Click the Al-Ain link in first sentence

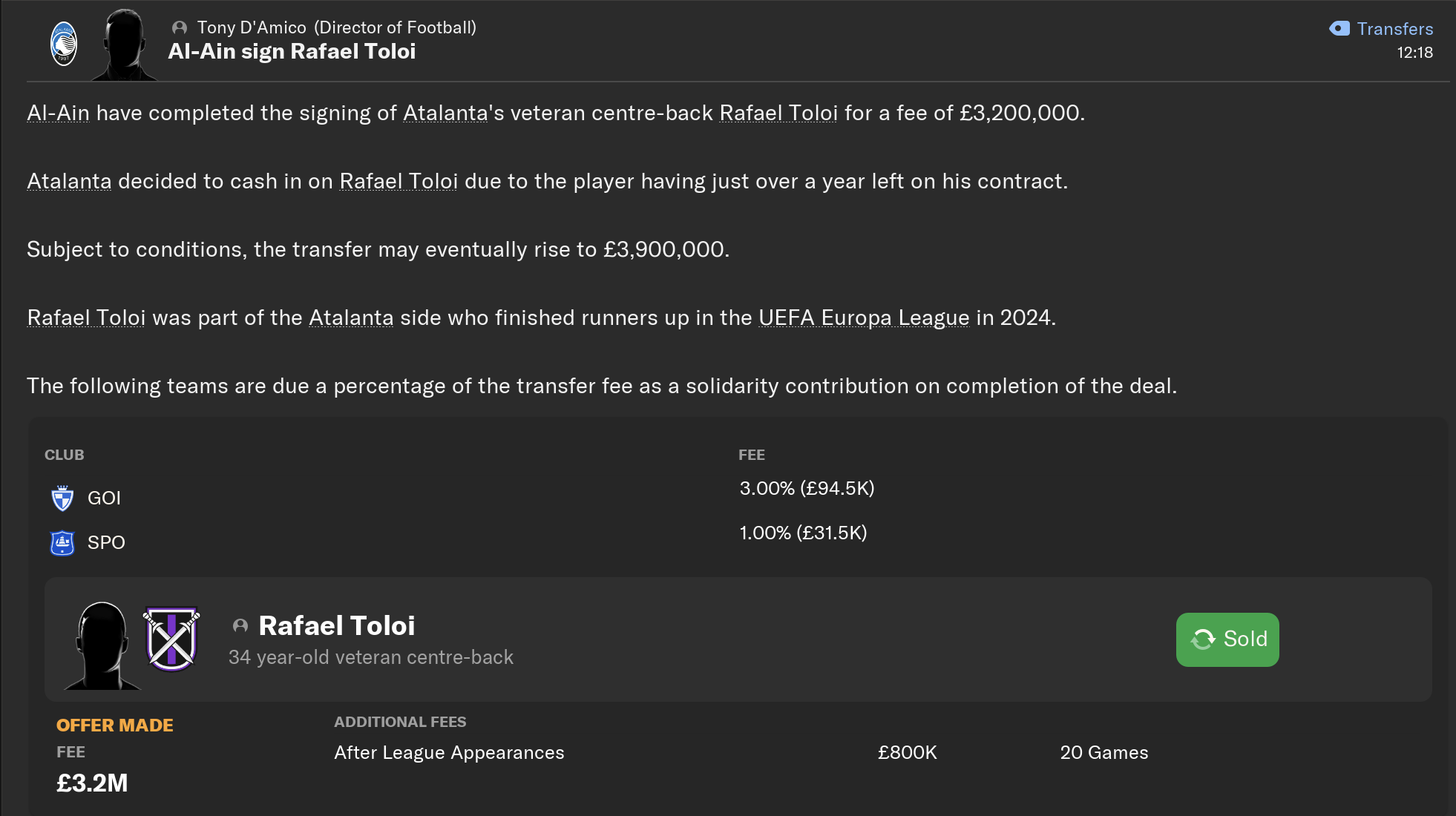tap(58, 113)
